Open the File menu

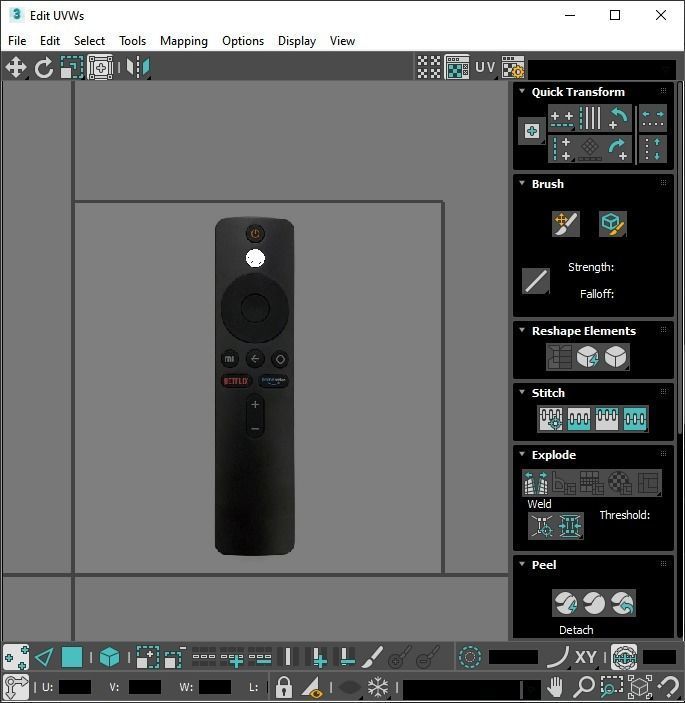tap(17, 41)
